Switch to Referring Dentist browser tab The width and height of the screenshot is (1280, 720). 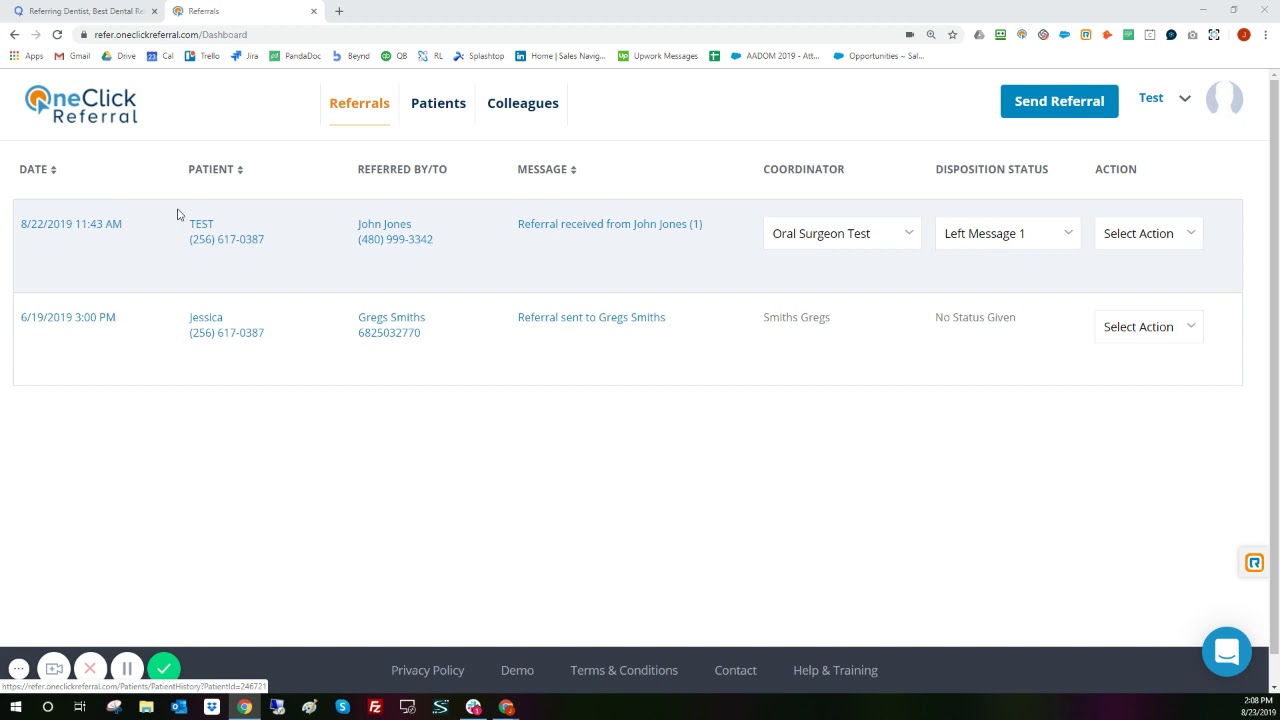(85, 11)
